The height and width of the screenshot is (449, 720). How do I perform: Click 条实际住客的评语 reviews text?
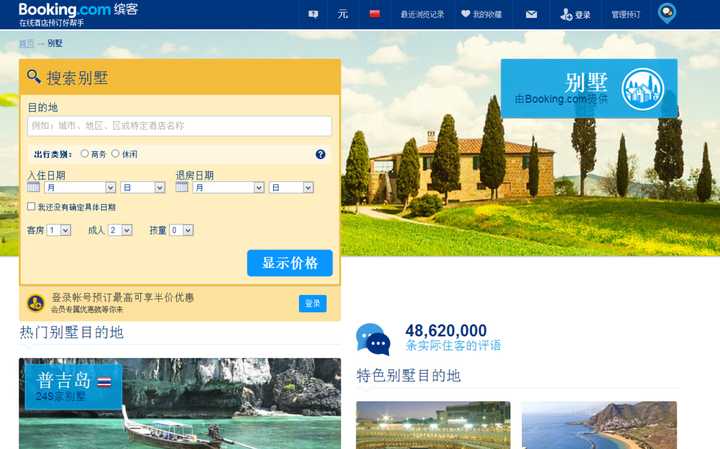[453, 346]
